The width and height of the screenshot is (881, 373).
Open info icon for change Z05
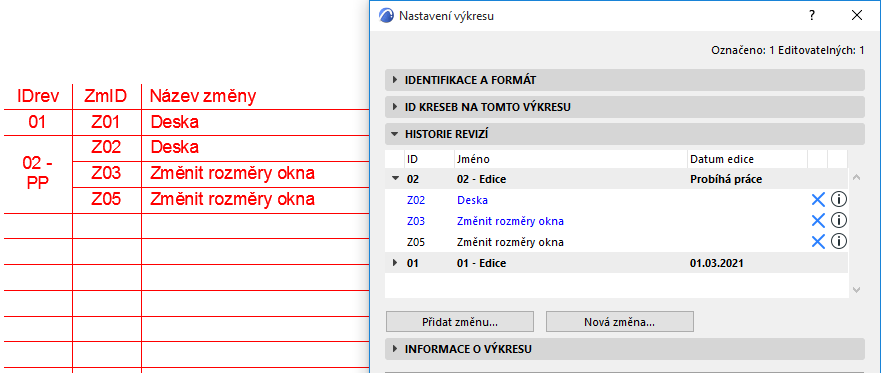click(x=839, y=242)
